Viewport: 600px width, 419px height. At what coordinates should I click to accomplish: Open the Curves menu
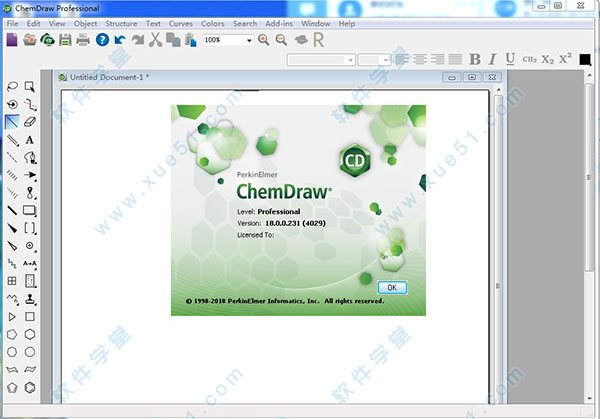[181, 24]
